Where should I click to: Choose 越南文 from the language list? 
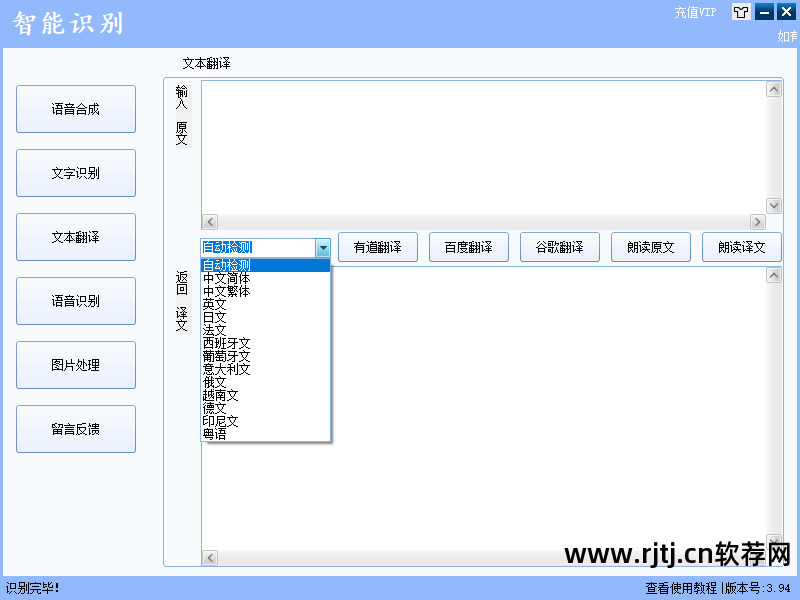pos(266,395)
